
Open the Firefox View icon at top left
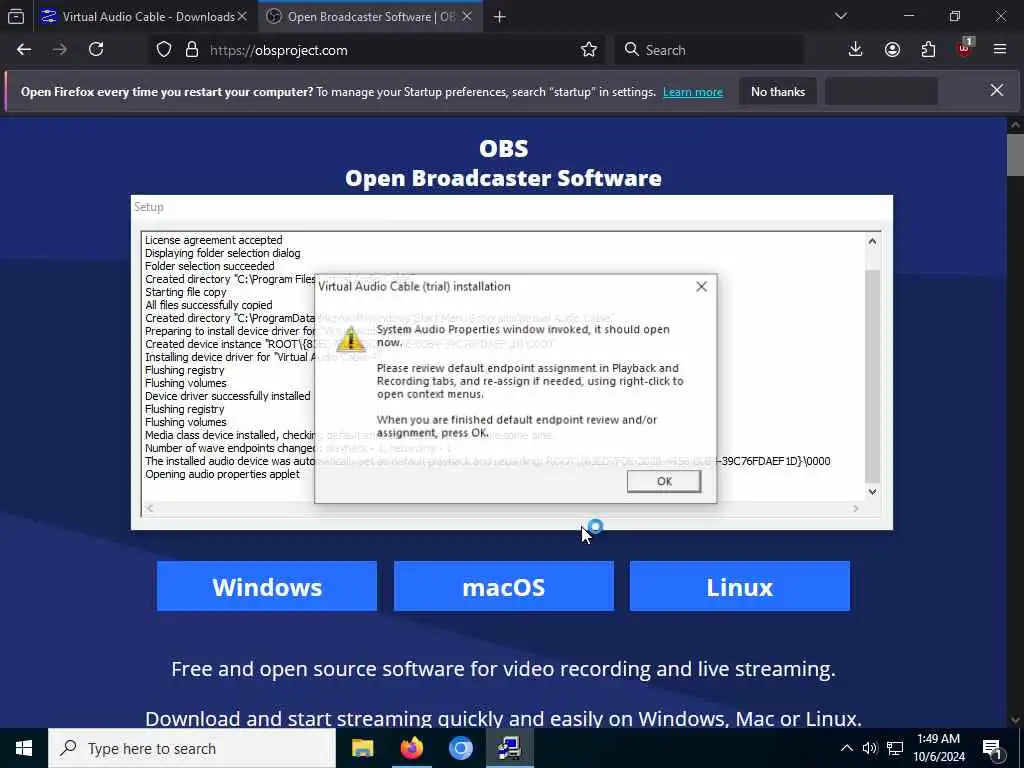pos(16,16)
